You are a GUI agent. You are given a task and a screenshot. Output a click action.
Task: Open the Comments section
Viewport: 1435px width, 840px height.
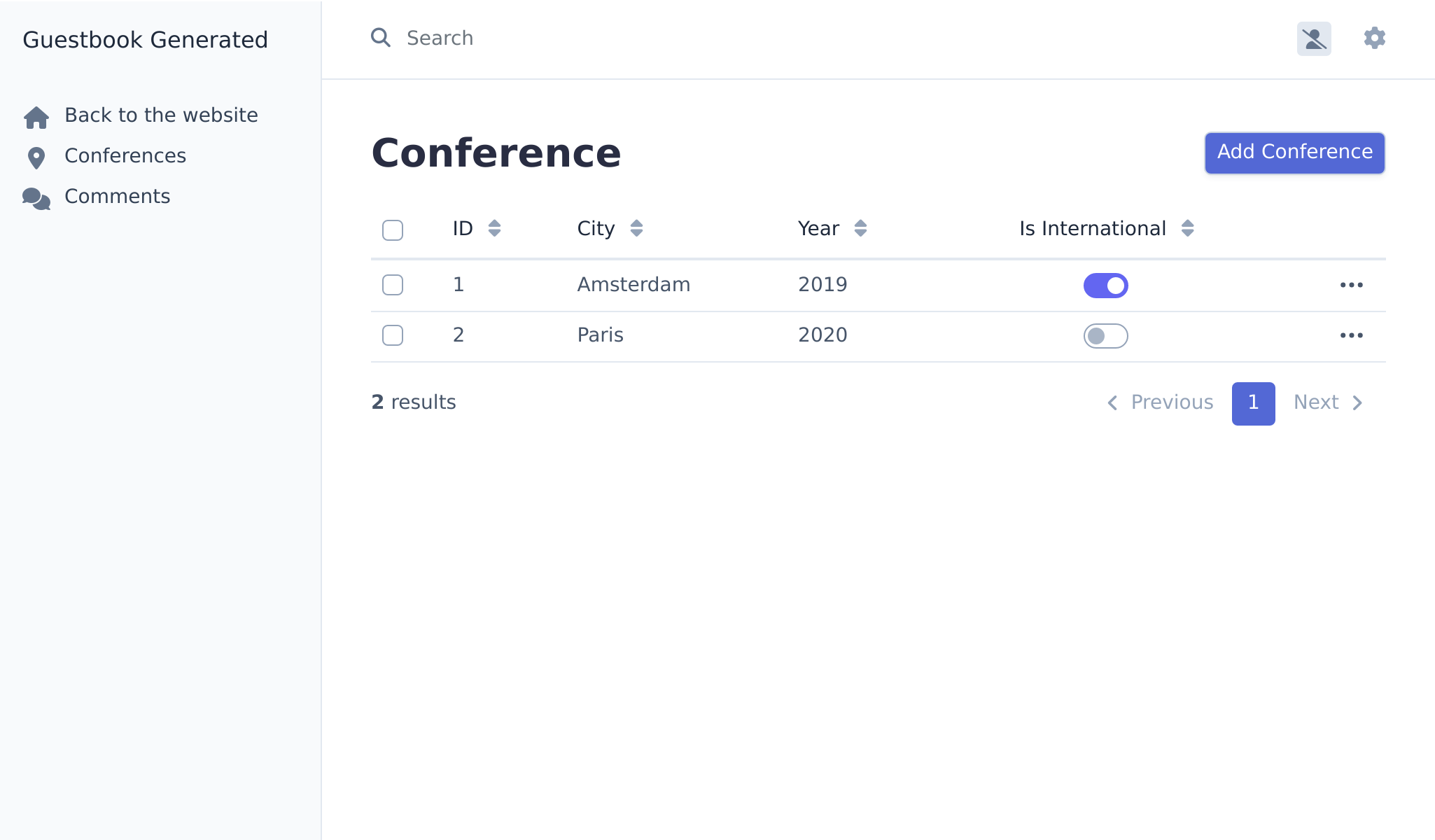point(117,197)
